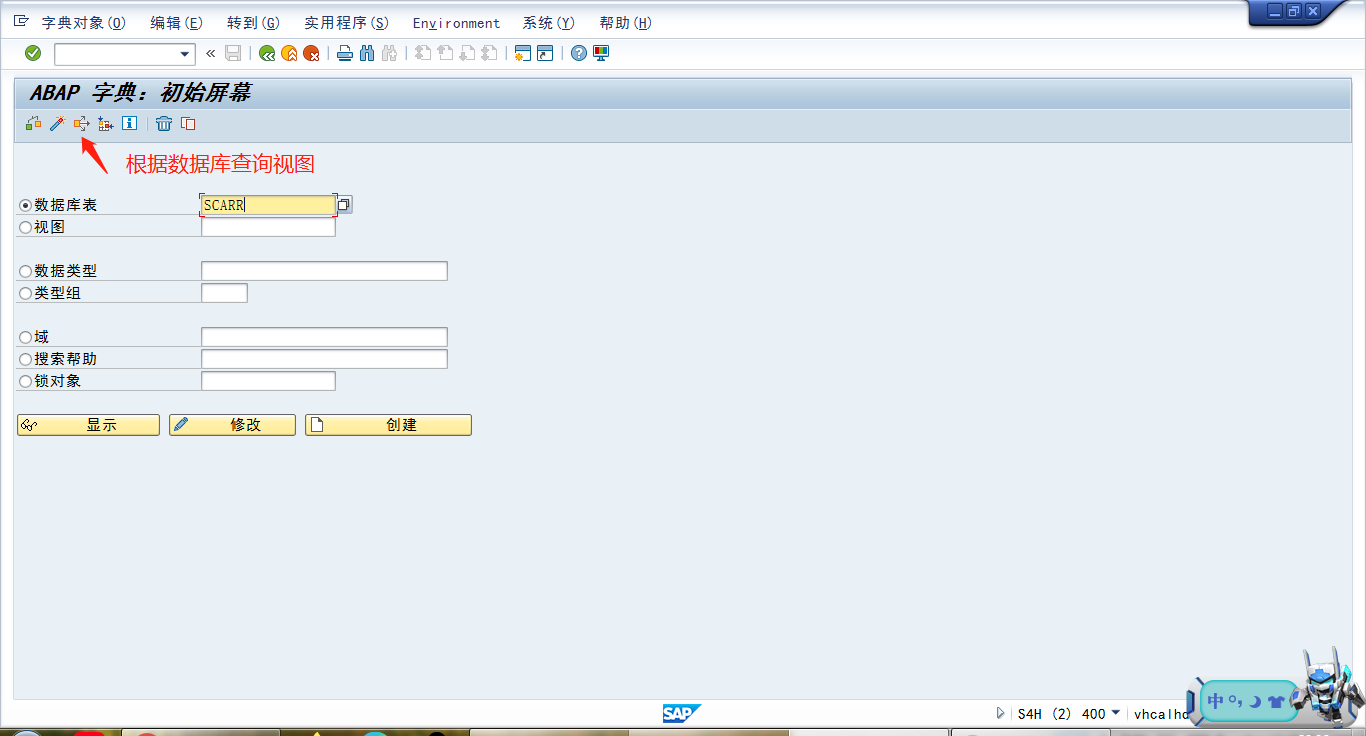Screen dimensions: 1366x736
Task: Select the 视图 radio button
Action: 26,227
